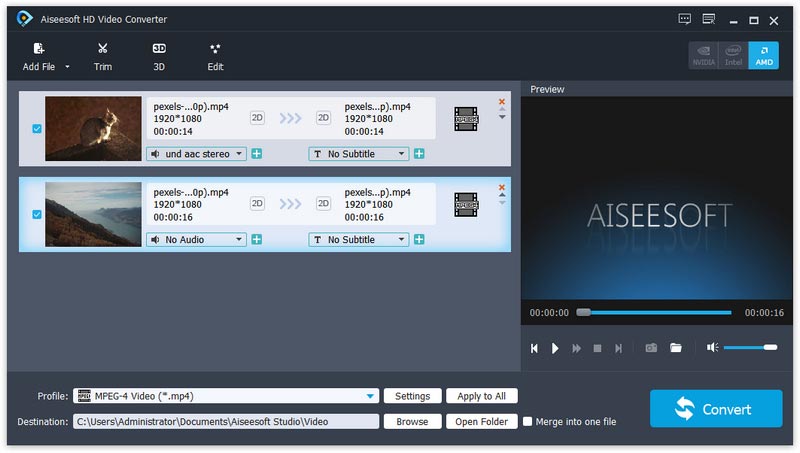Fast forward the preview
The height and width of the screenshot is (453, 800).
577,348
